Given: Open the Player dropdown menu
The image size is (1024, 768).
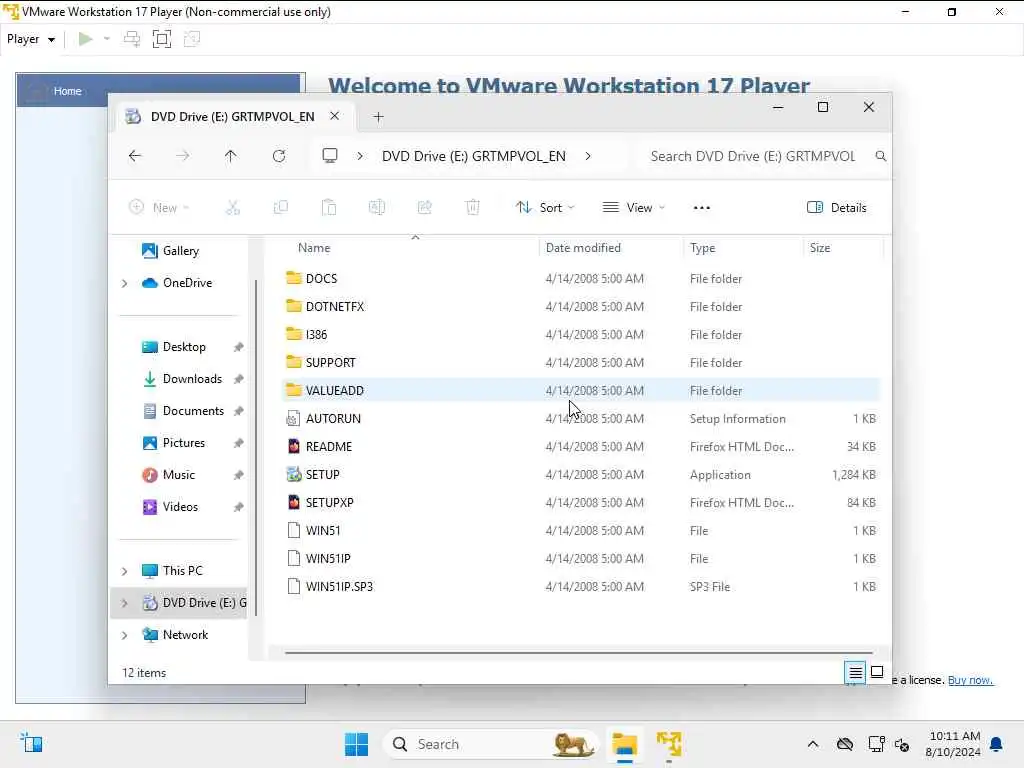Looking at the screenshot, I should click(31, 39).
